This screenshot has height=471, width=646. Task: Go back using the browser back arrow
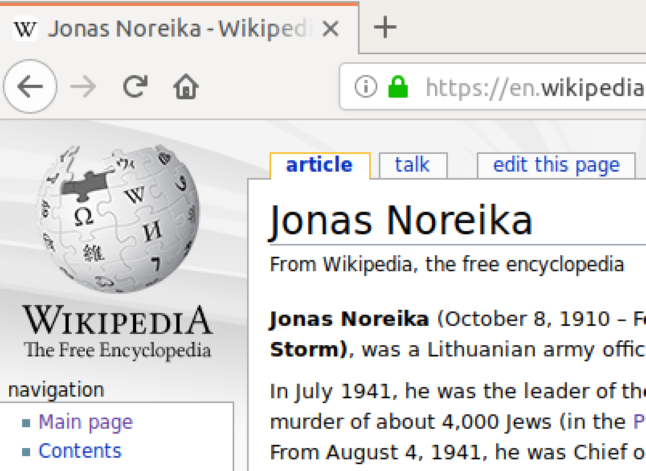click(30, 87)
